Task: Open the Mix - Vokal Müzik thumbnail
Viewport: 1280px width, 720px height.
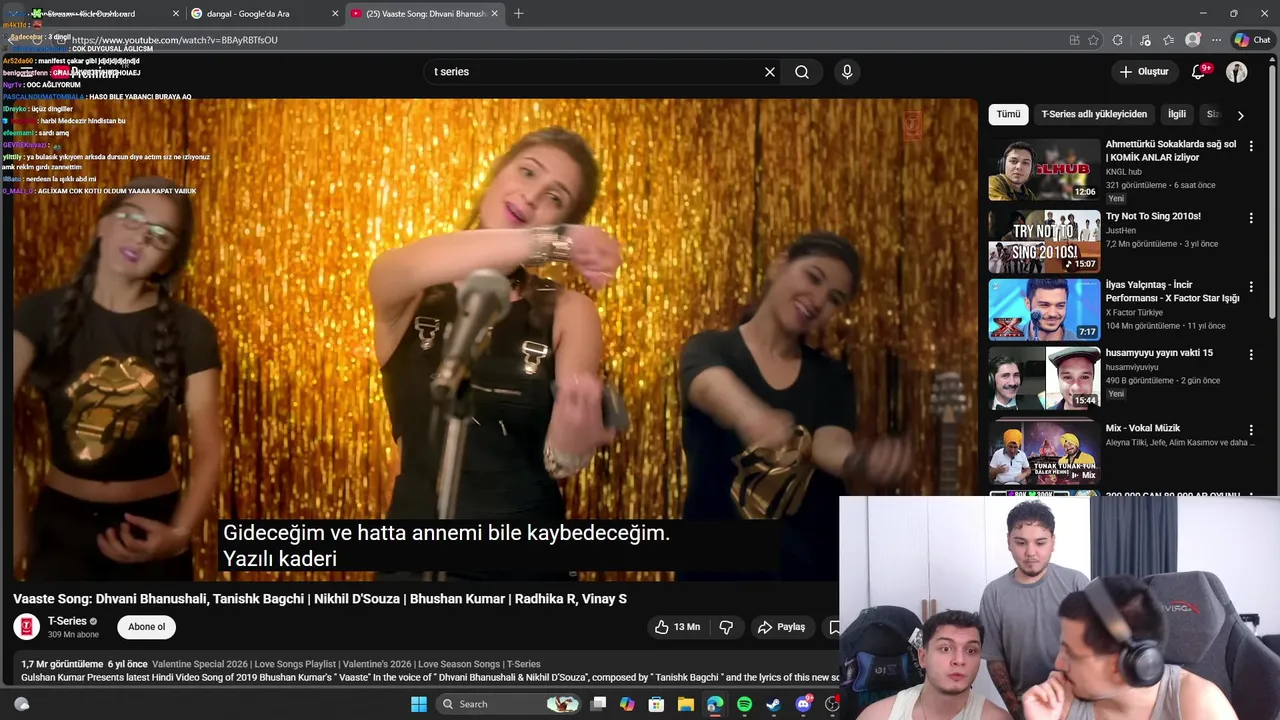Action: tap(1044, 452)
